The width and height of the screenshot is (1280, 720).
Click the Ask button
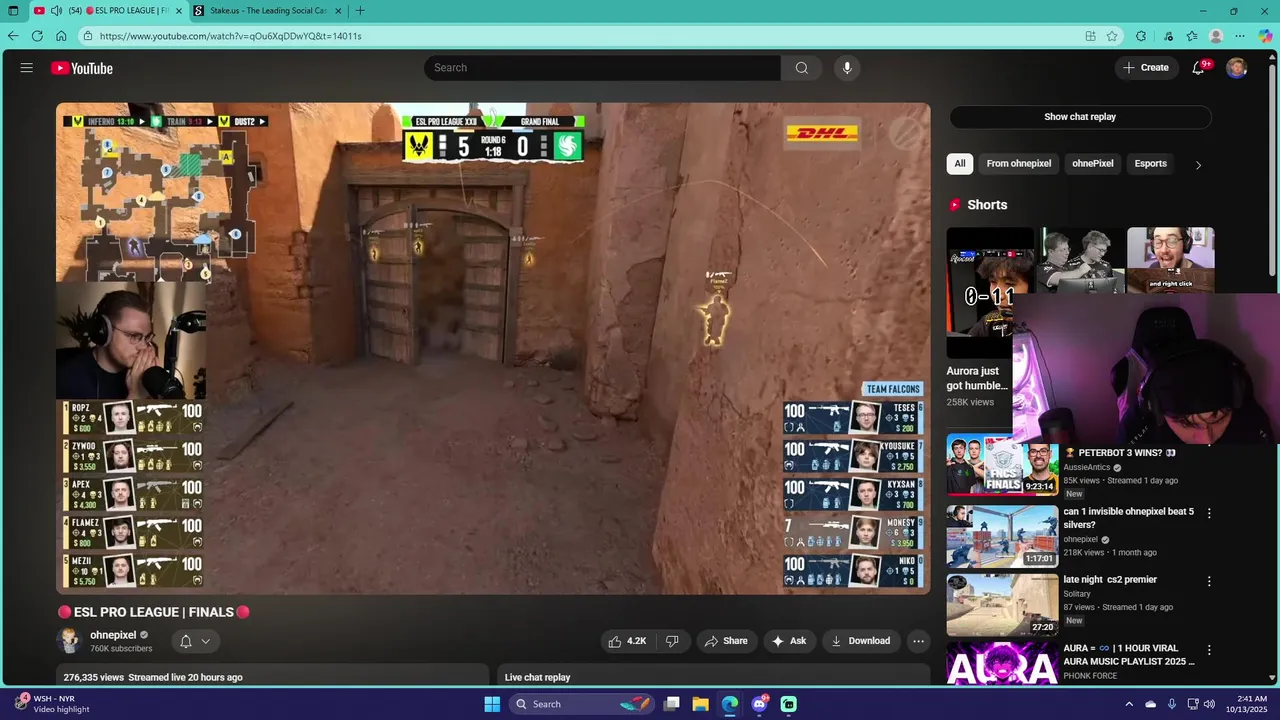coord(789,641)
